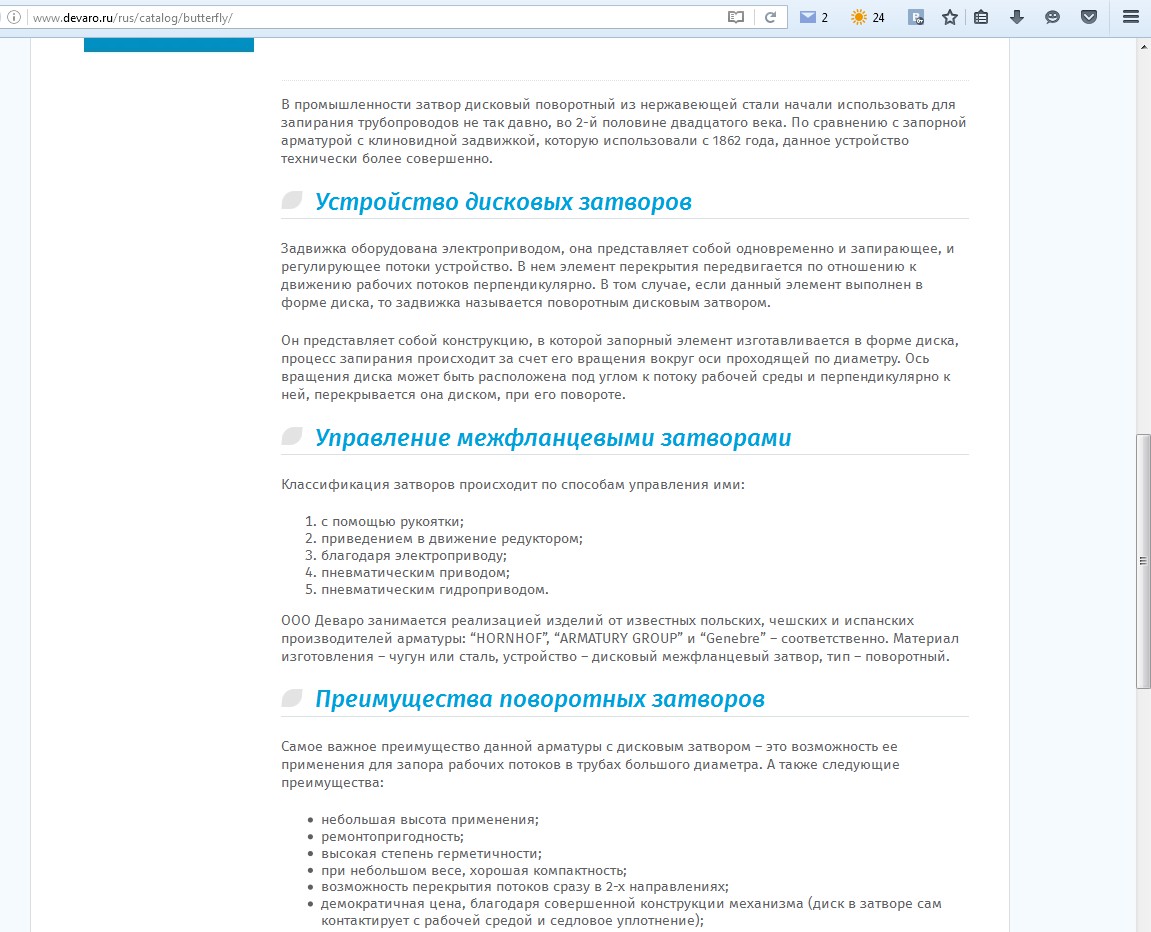
Task: Click the blue block at page top left
Action: [169, 45]
